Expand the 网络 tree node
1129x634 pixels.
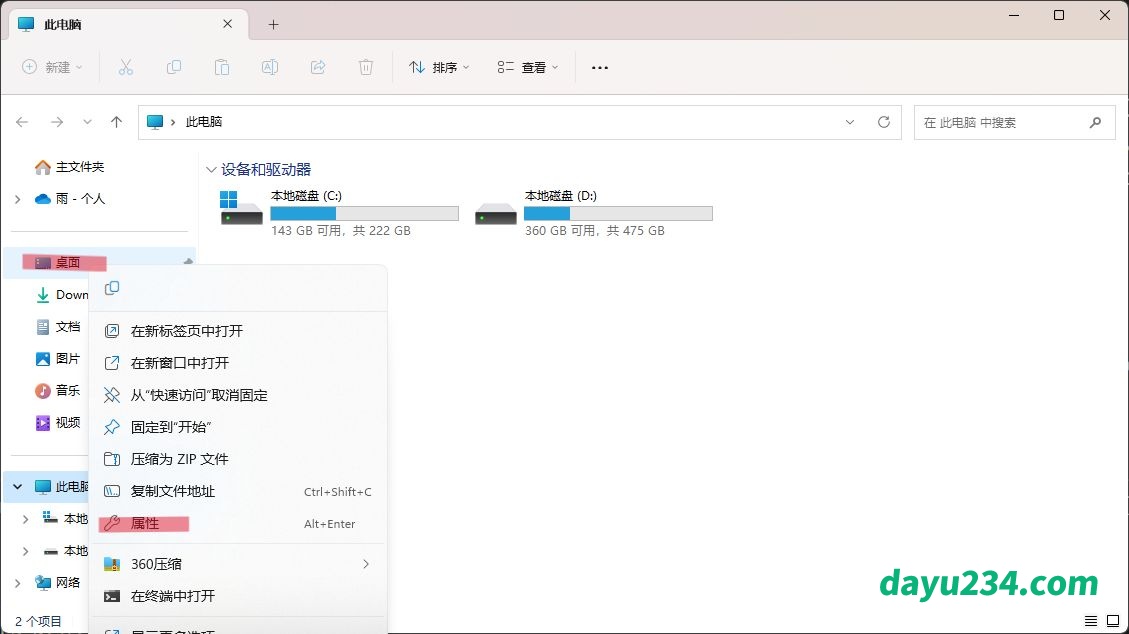[x=18, y=583]
